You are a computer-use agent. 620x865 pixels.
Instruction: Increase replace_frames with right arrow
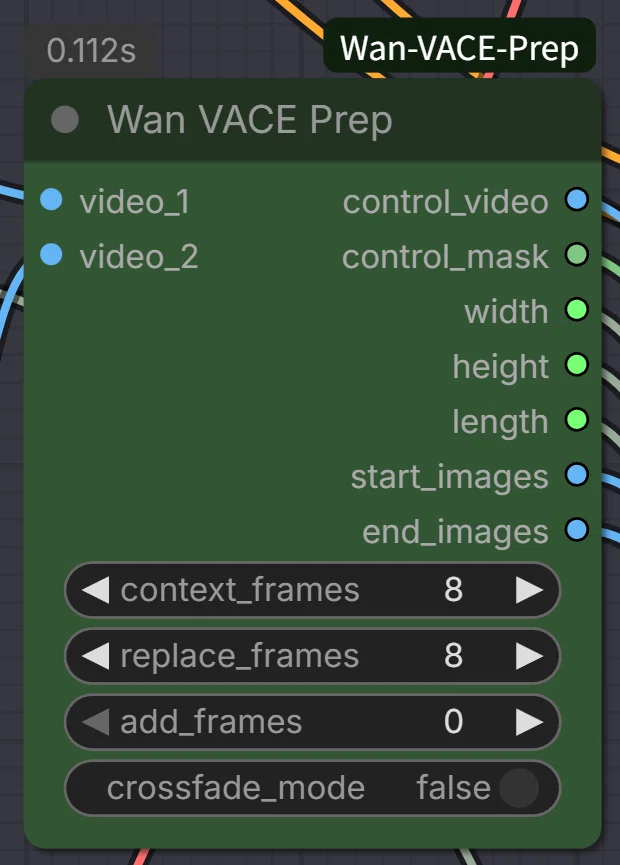529,656
